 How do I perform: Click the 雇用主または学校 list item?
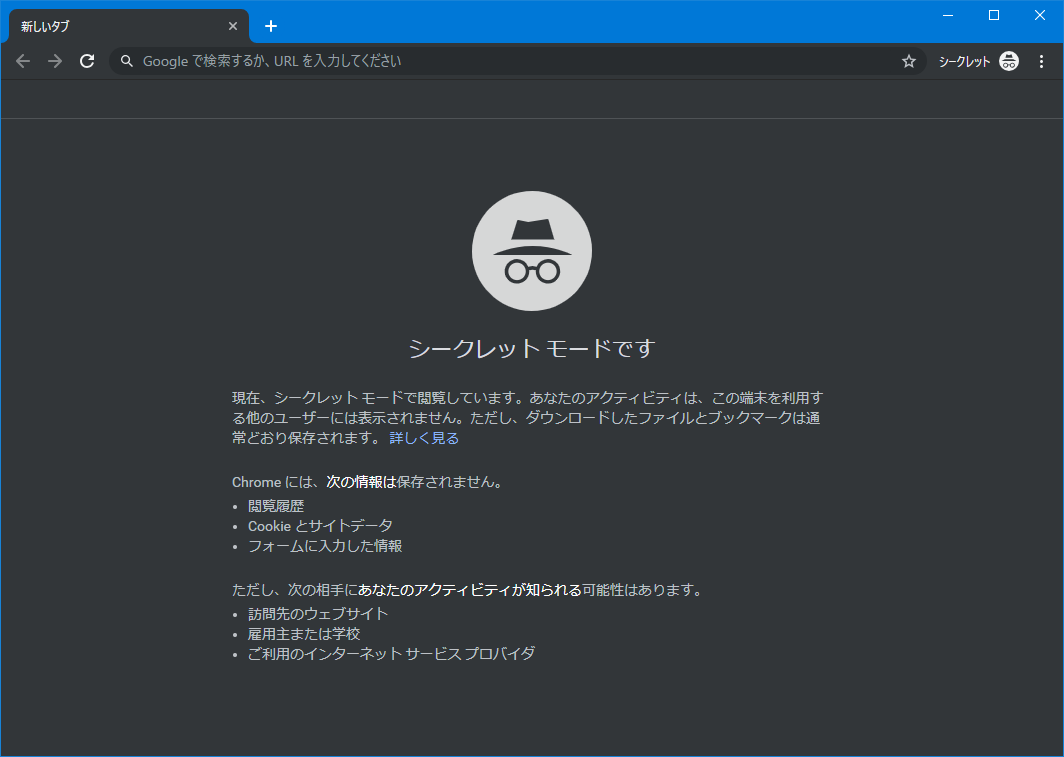(304, 634)
